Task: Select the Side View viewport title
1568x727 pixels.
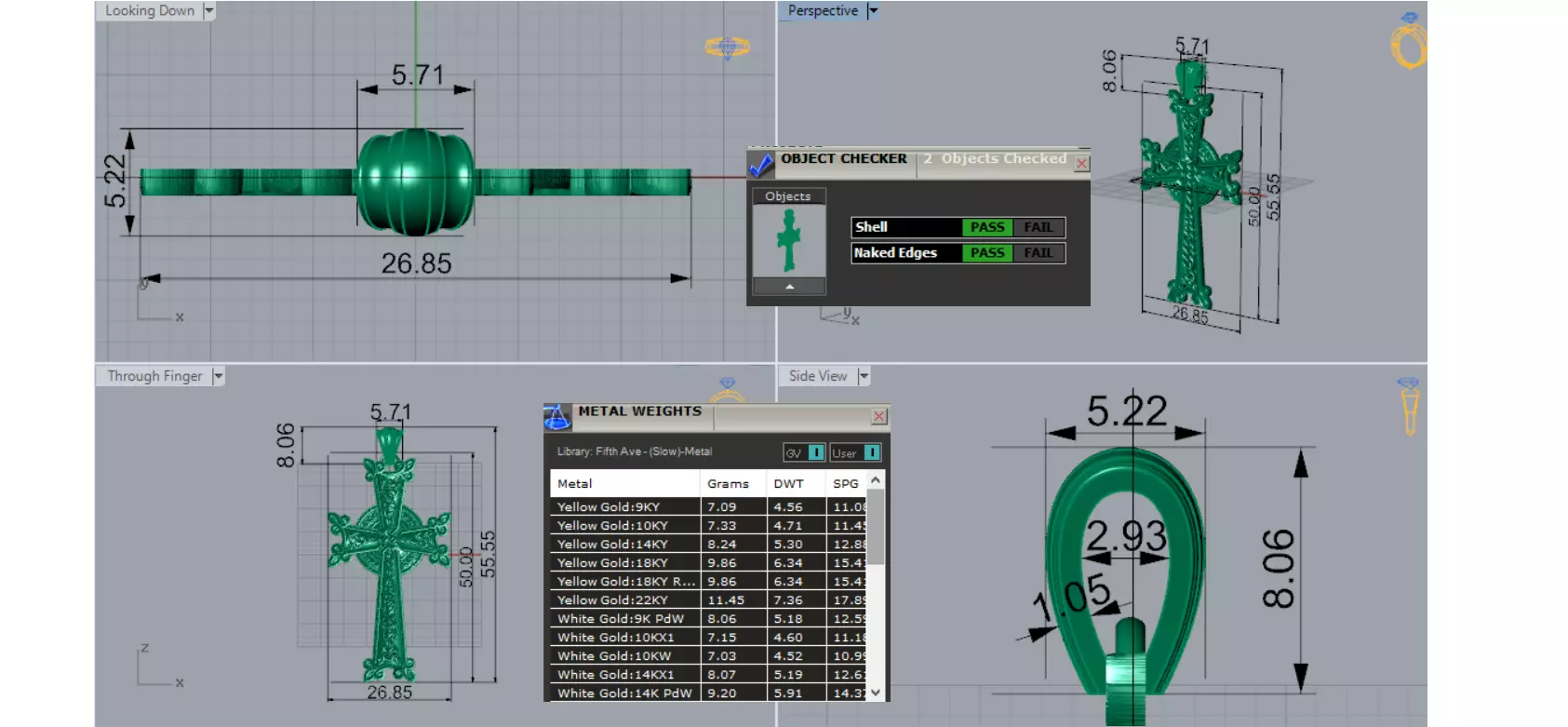Action: click(818, 376)
